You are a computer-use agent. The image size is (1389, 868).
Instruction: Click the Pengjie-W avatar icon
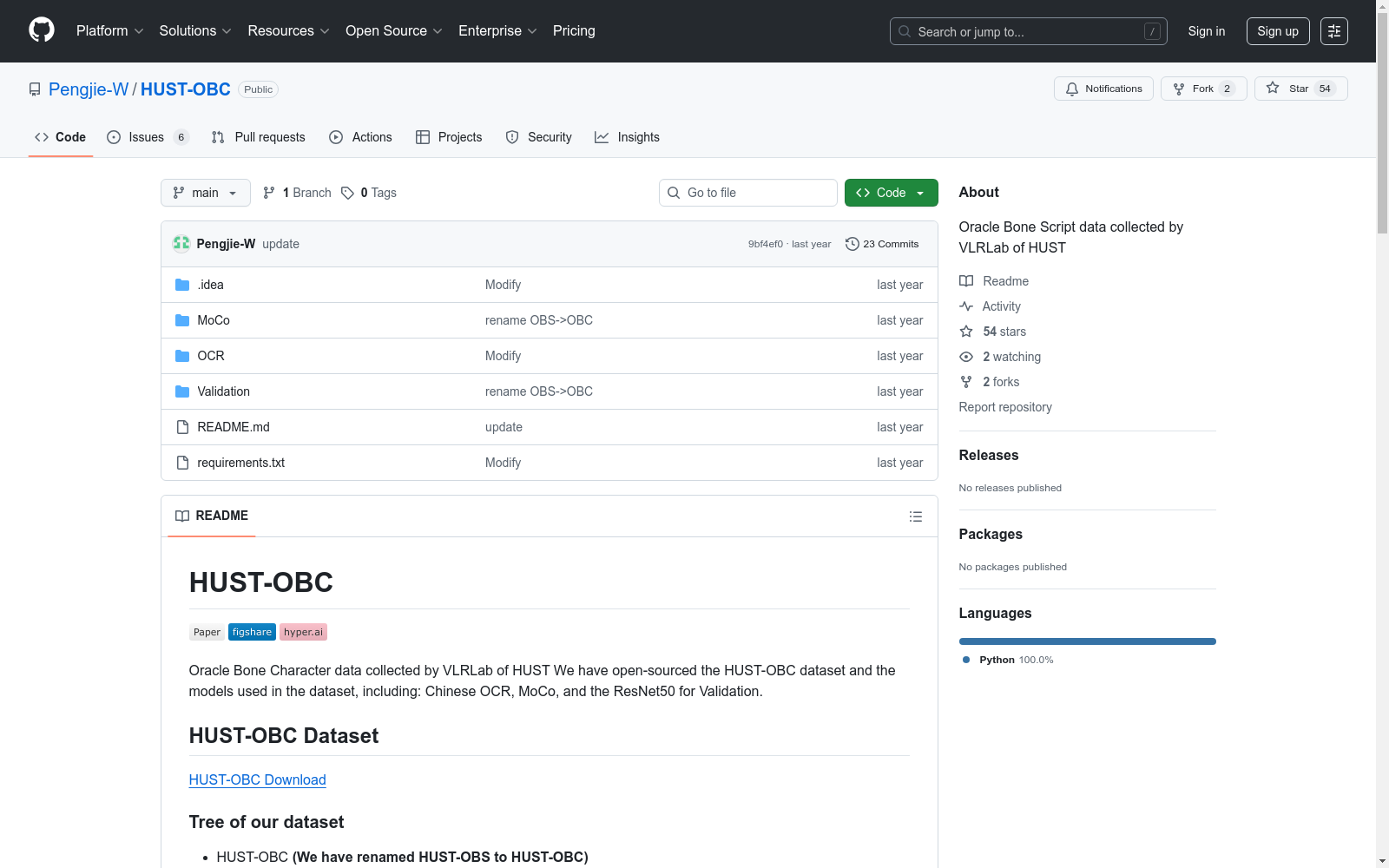click(181, 244)
